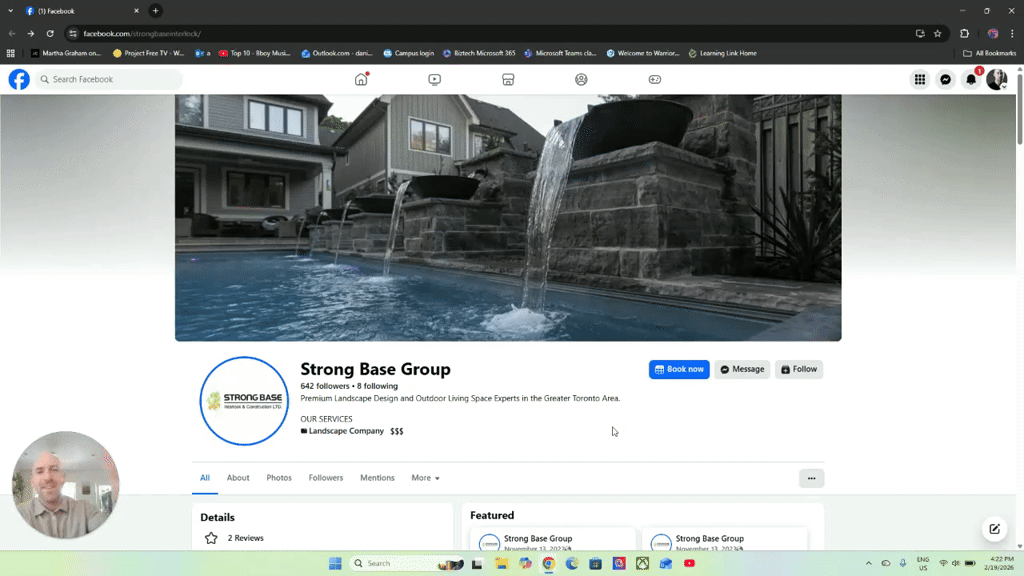Open the Facebook Home feed icon

click(x=361, y=79)
